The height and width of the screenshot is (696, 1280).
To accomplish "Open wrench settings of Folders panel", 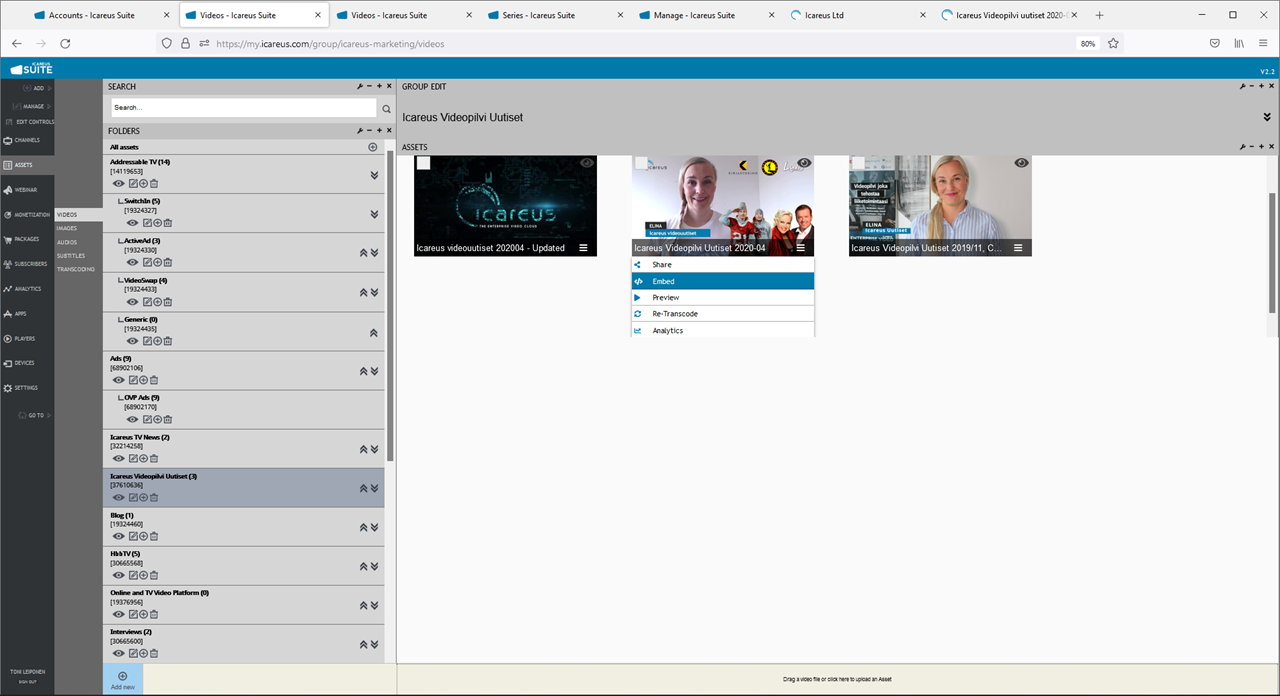I will click(359, 131).
